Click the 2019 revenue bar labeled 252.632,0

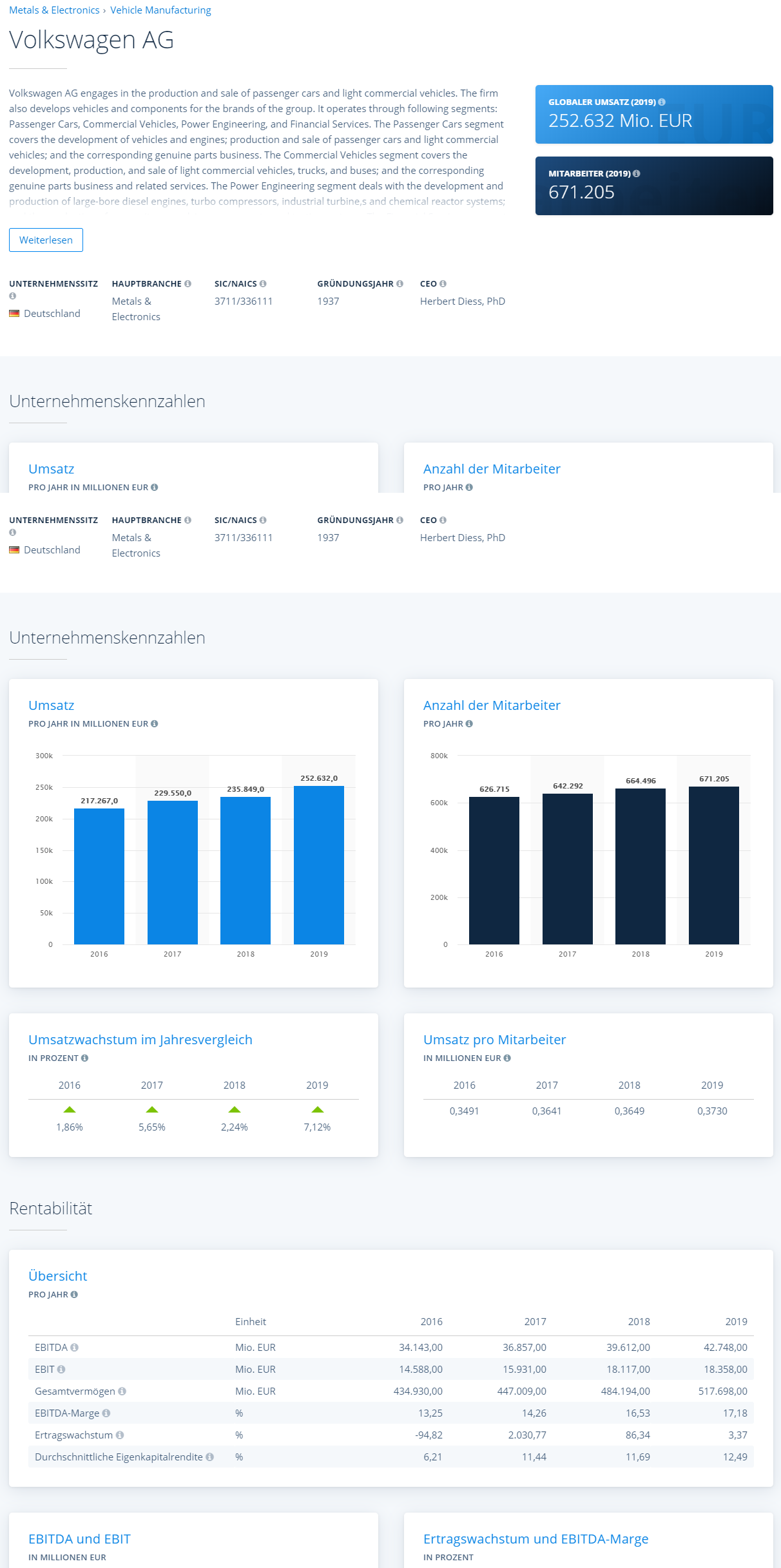tap(319, 865)
